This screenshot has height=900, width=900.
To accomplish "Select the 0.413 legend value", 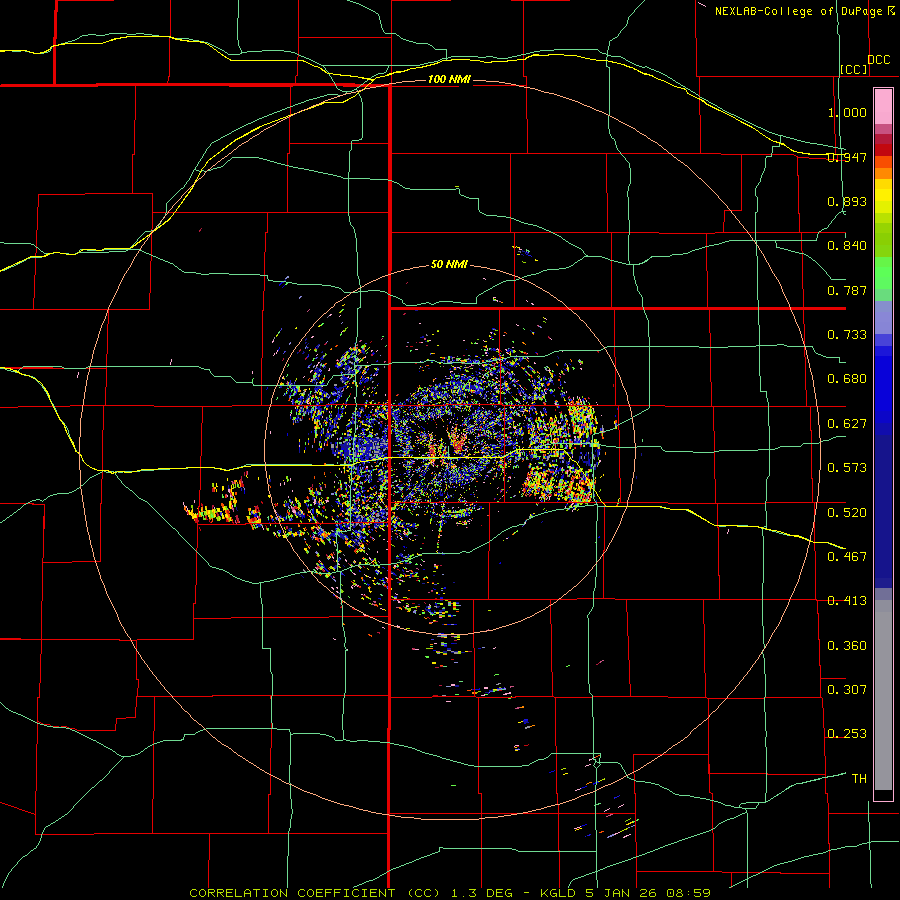I will (x=847, y=601).
